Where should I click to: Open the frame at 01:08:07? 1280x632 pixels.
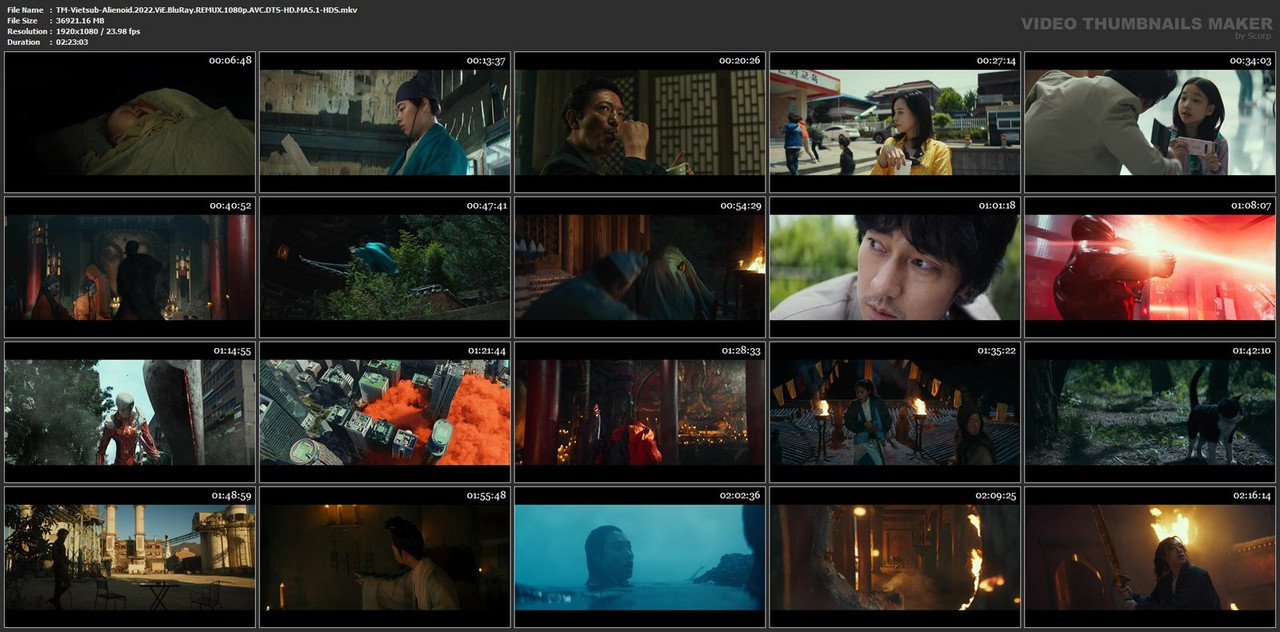pyautogui.click(x=1150, y=267)
